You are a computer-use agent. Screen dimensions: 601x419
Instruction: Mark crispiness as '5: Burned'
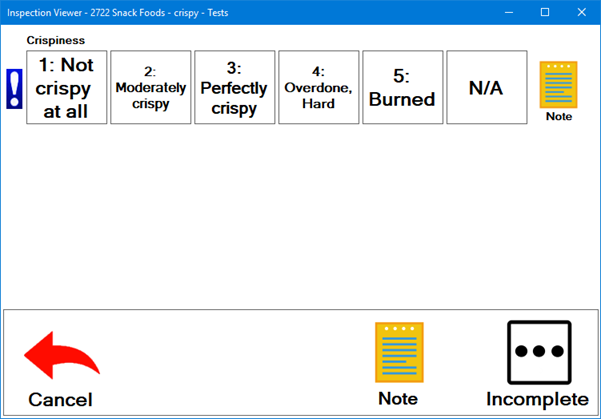(402, 88)
